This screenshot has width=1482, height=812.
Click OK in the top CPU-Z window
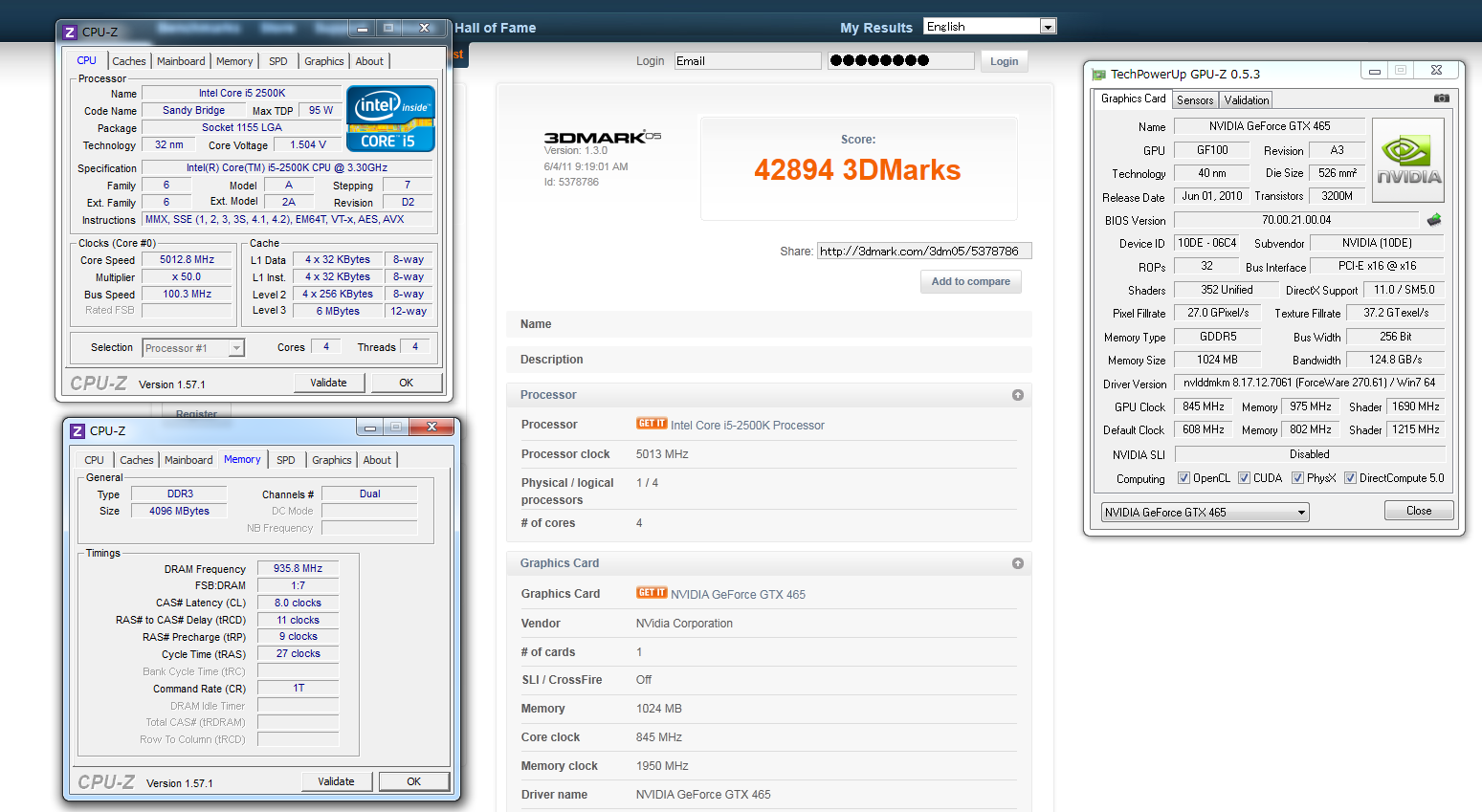click(x=407, y=383)
